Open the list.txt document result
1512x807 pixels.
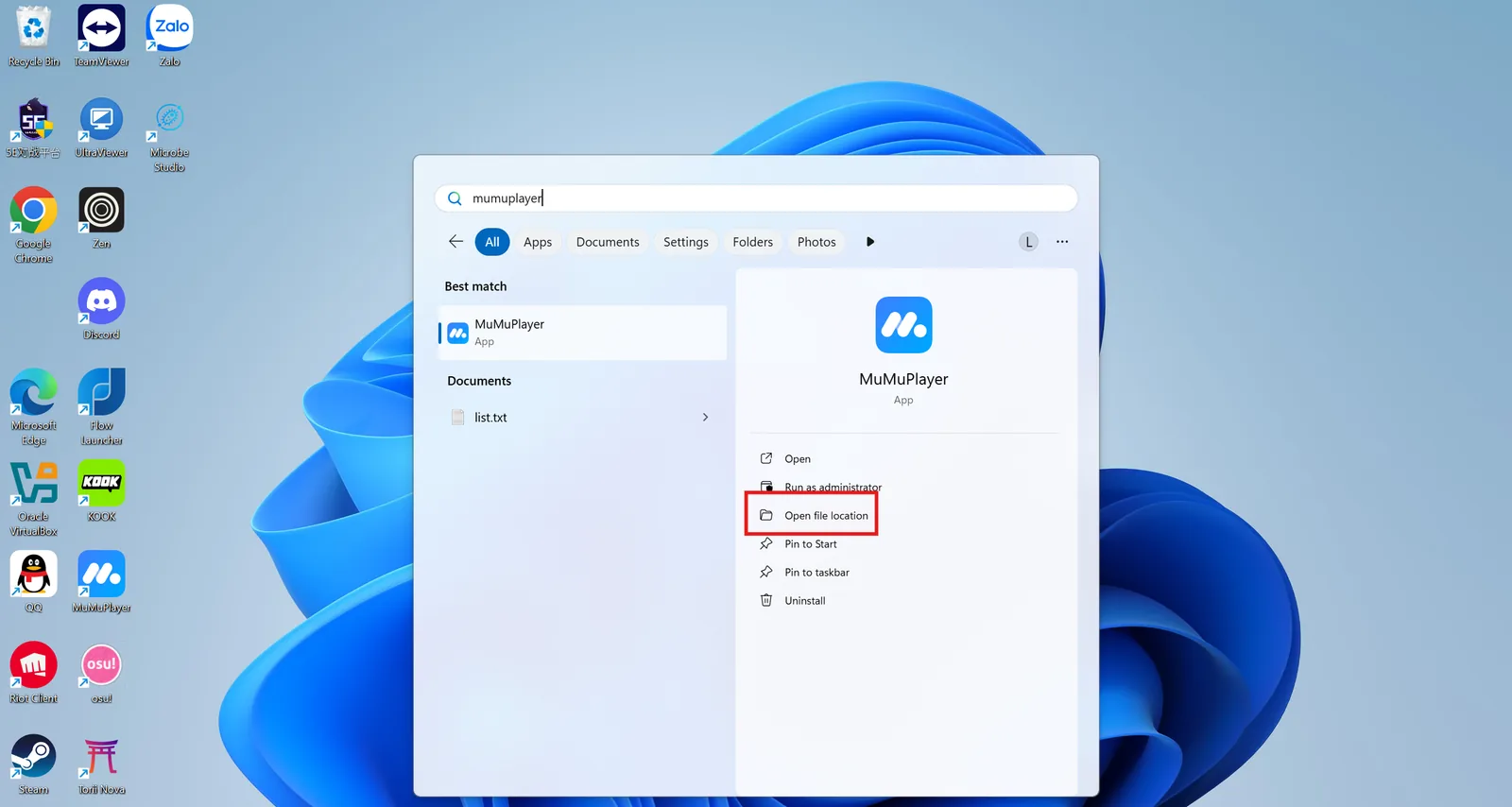(583, 417)
